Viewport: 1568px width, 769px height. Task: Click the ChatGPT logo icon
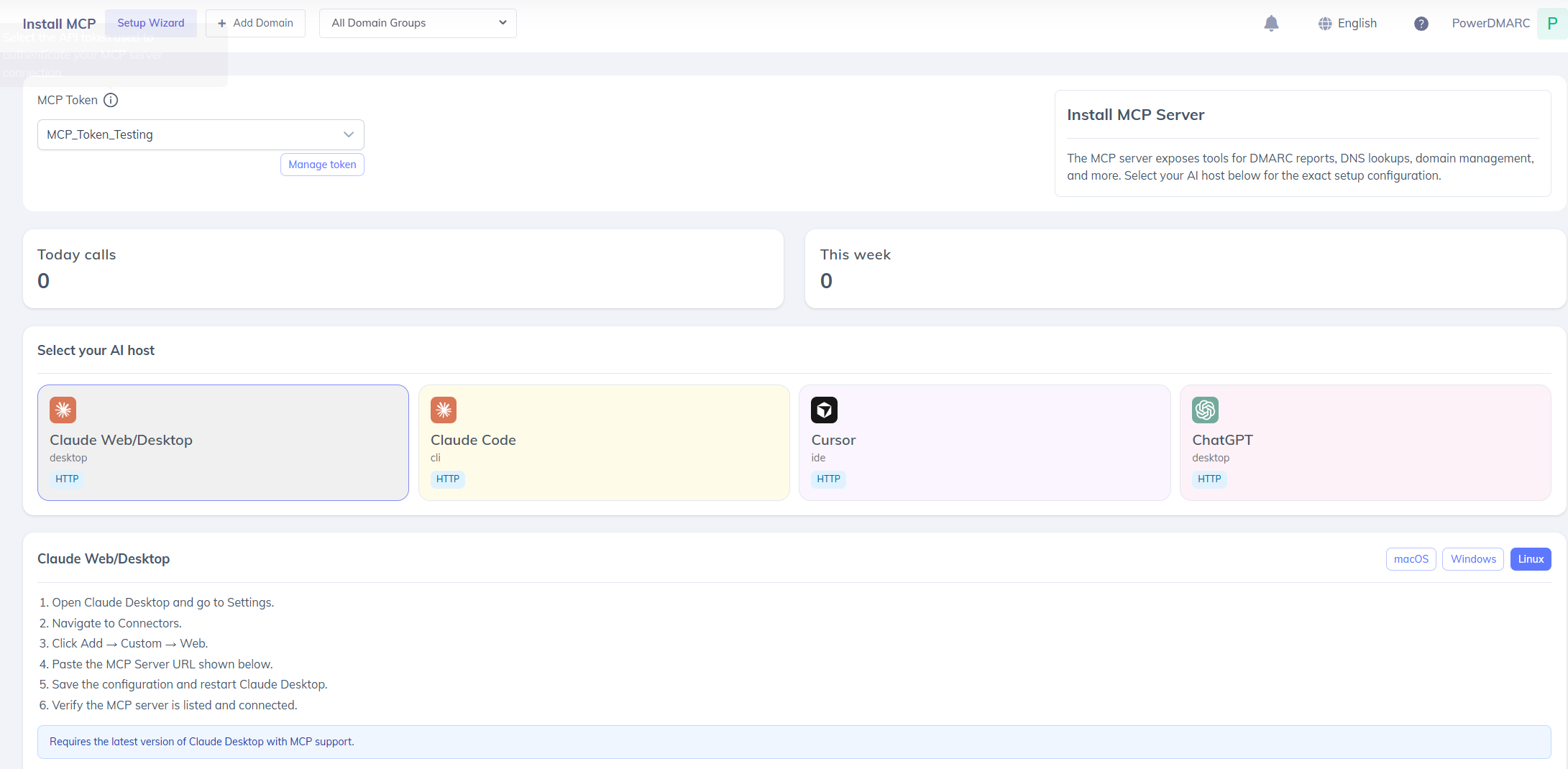click(1205, 410)
